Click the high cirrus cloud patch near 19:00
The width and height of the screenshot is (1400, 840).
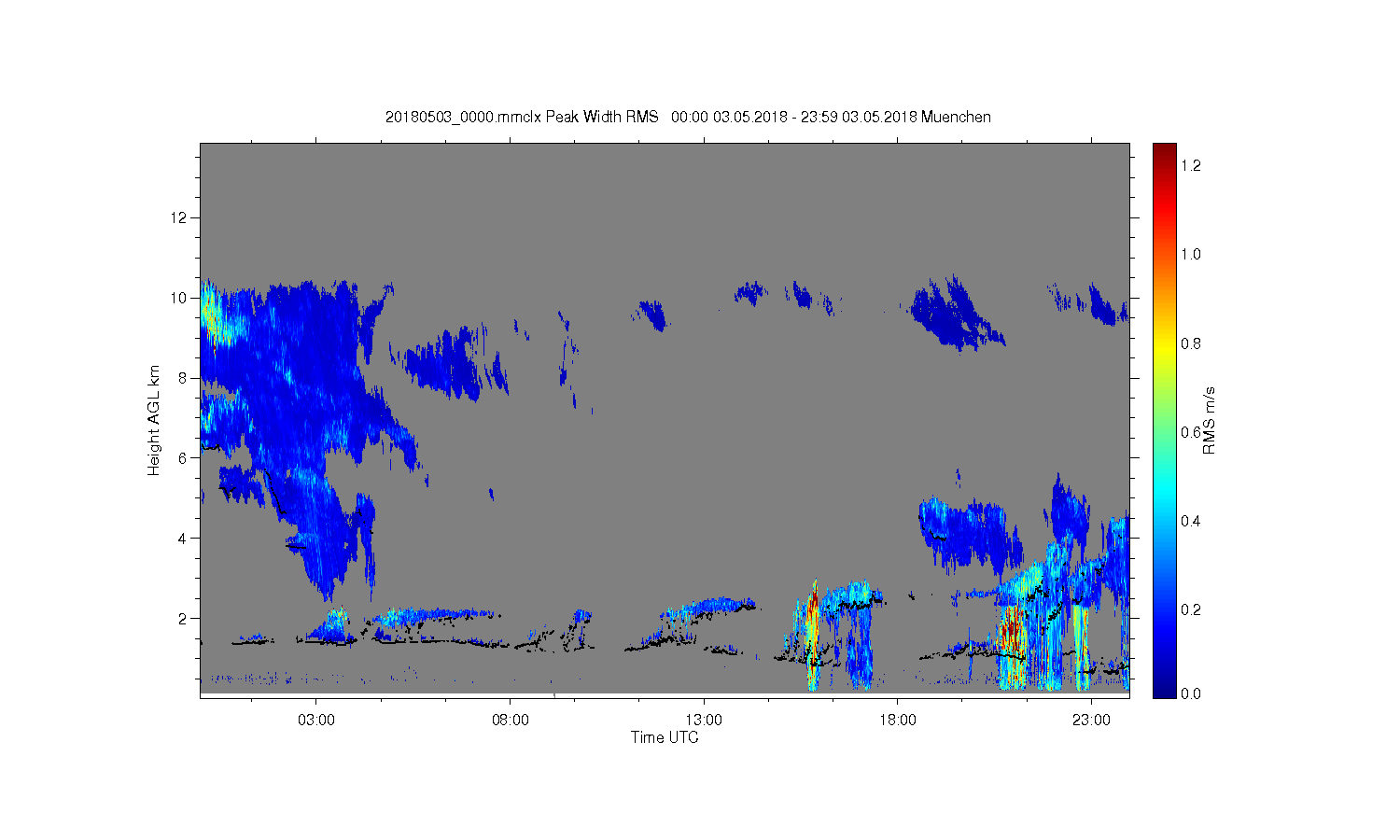957,313
